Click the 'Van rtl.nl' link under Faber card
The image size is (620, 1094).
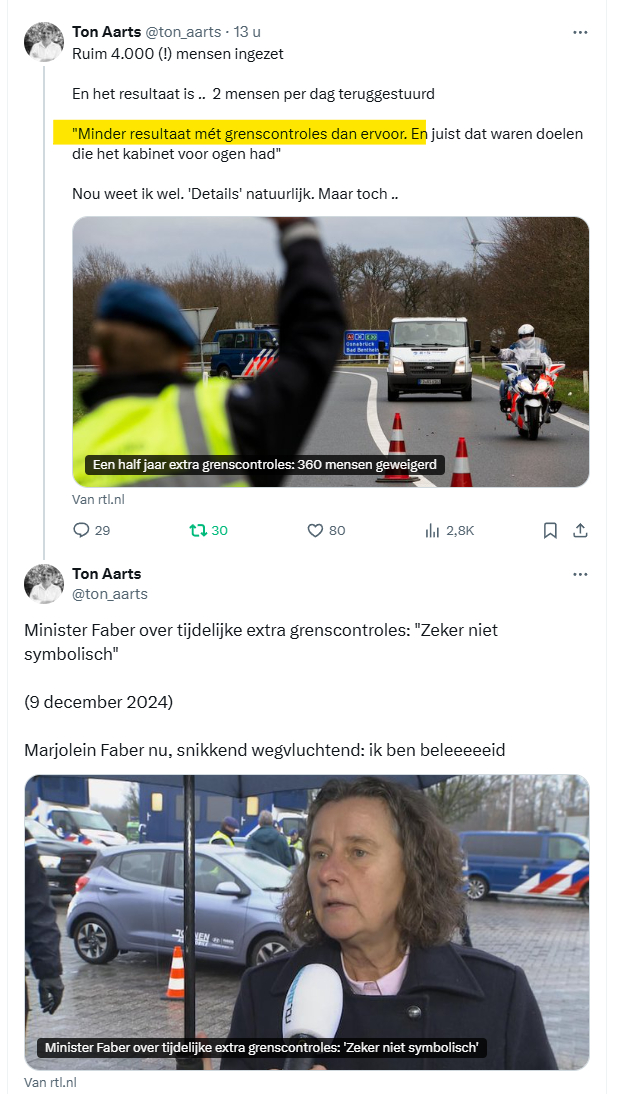pos(50,1083)
